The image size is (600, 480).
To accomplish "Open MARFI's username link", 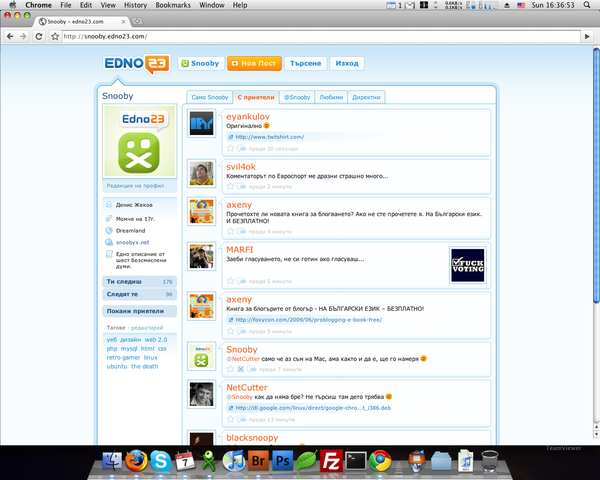I will [240, 250].
